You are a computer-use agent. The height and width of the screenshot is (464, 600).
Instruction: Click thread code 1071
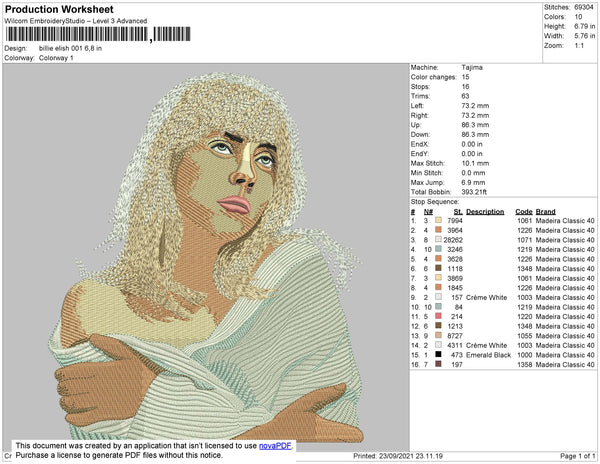point(525,240)
